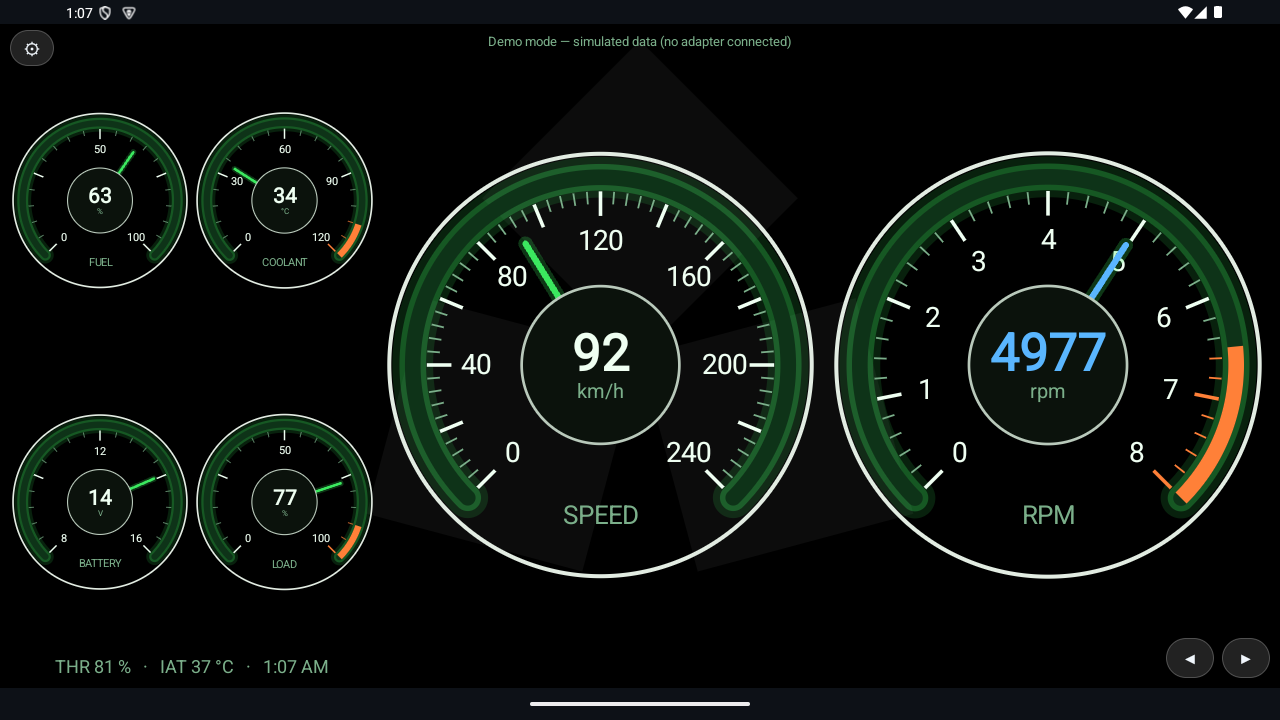Go to next dashboard page arrow

1246,658
